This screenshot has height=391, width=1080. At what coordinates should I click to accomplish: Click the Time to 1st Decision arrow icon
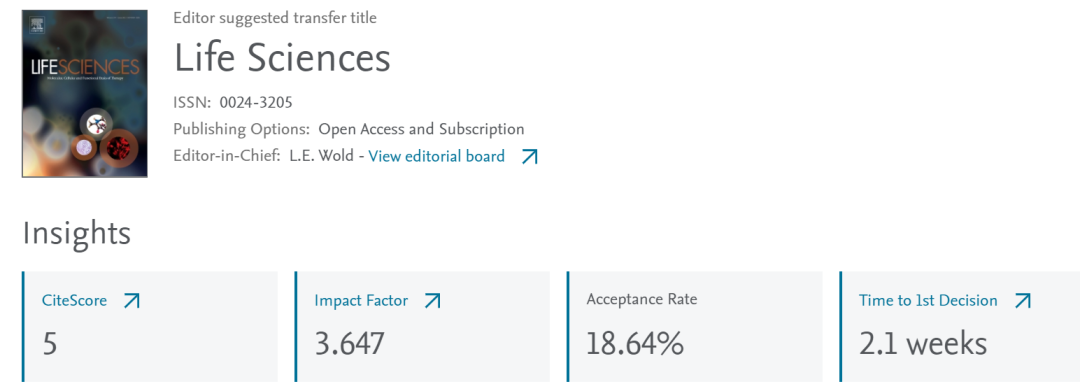pyautogui.click(x=1023, y=301)
